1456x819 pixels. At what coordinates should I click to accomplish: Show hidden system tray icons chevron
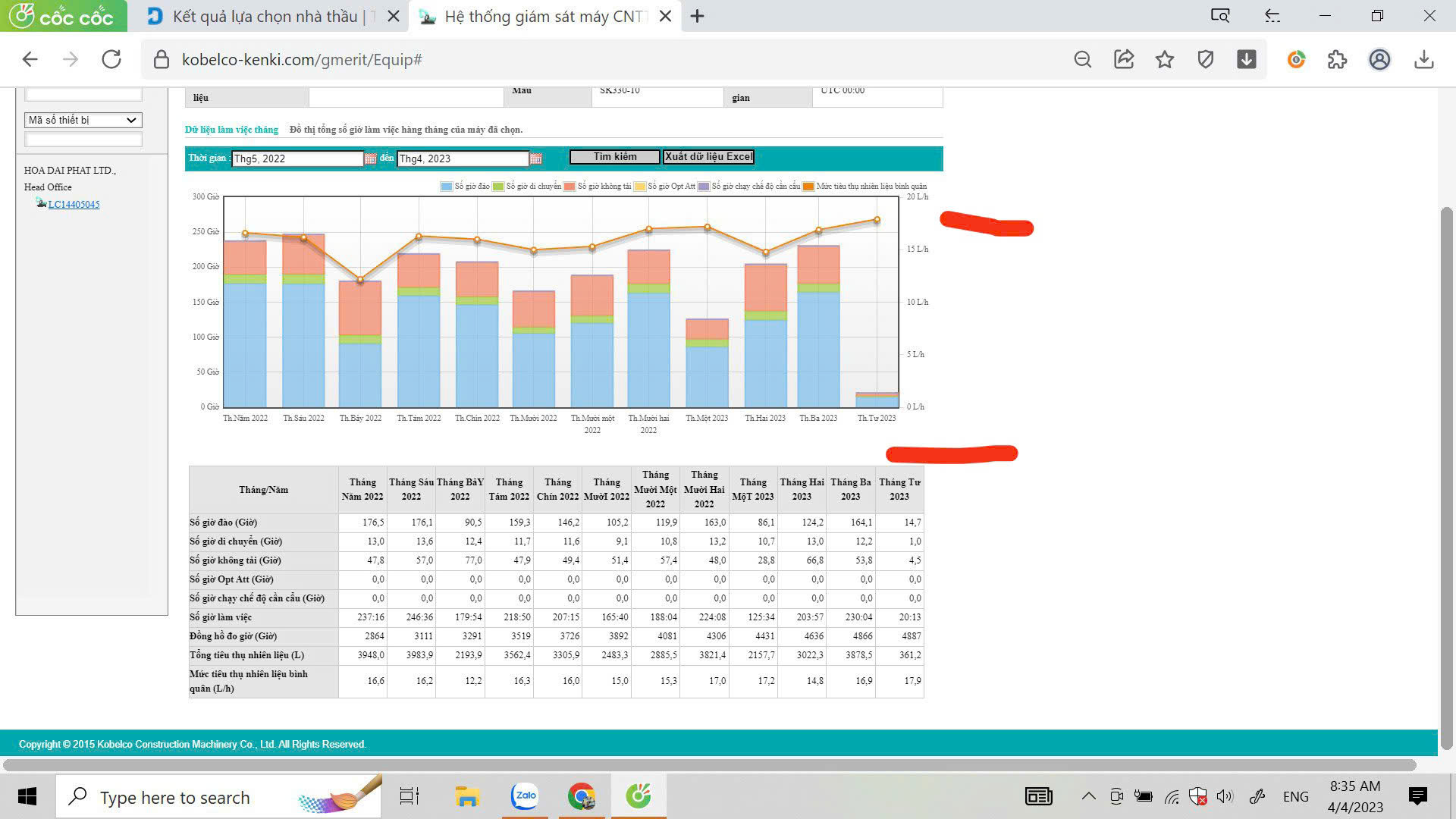[1088, 796]
